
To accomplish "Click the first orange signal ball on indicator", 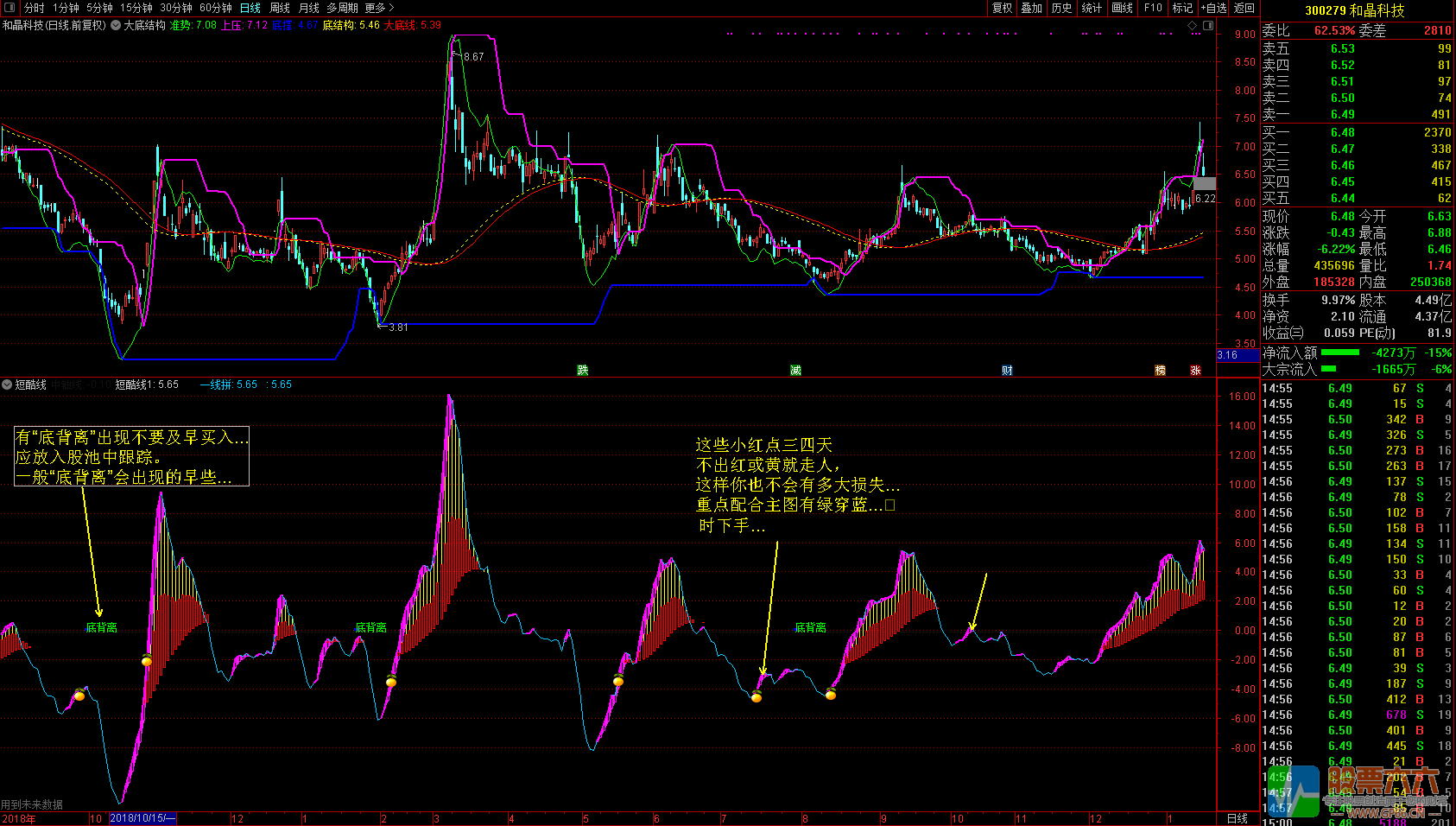I will pyautogui.click(x=79, y=695).
